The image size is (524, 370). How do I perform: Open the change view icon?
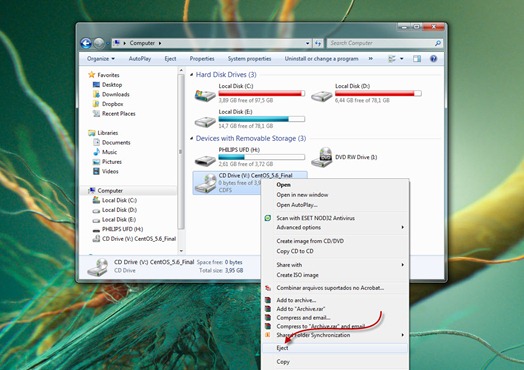(x=392, y=59)
